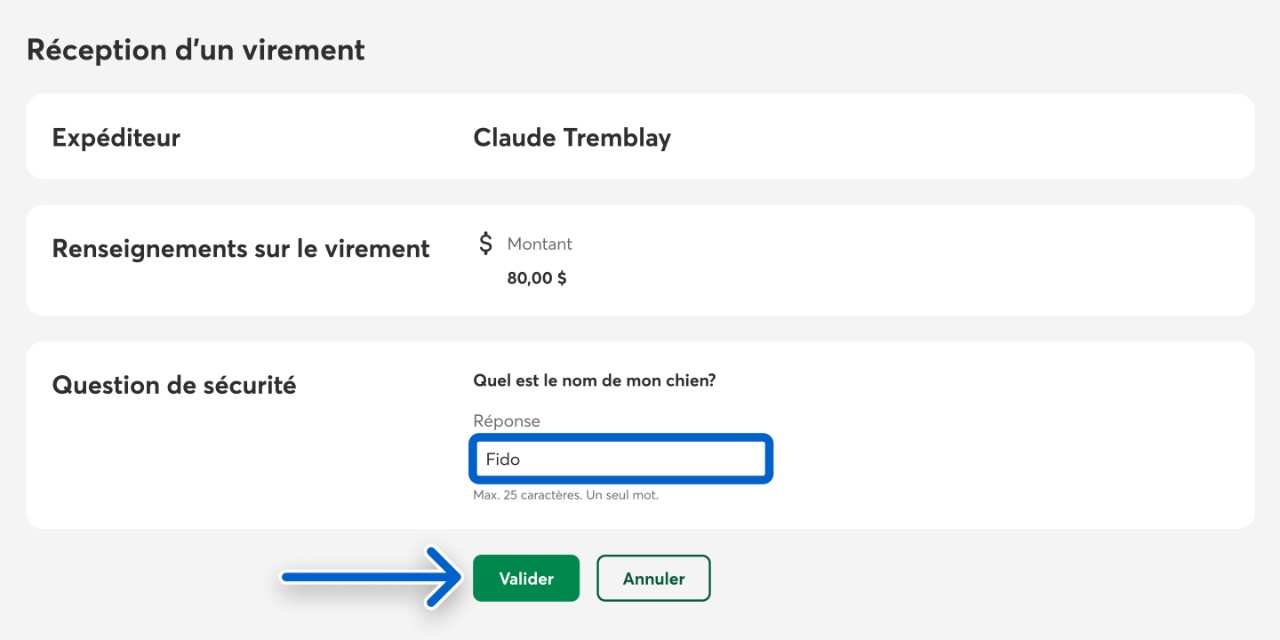
Task: Click the "Max. 25 caractères" hint text
Action: 566,495
